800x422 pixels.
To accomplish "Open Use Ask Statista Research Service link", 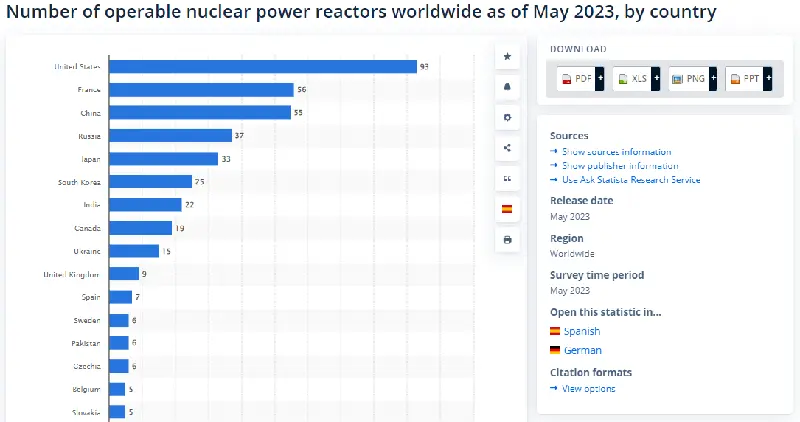I will 631,180.
